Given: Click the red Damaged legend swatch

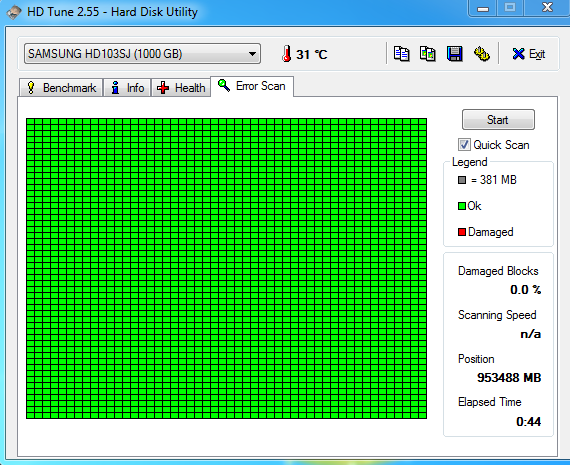Looking at the screenshot, I should click(462, 232).
